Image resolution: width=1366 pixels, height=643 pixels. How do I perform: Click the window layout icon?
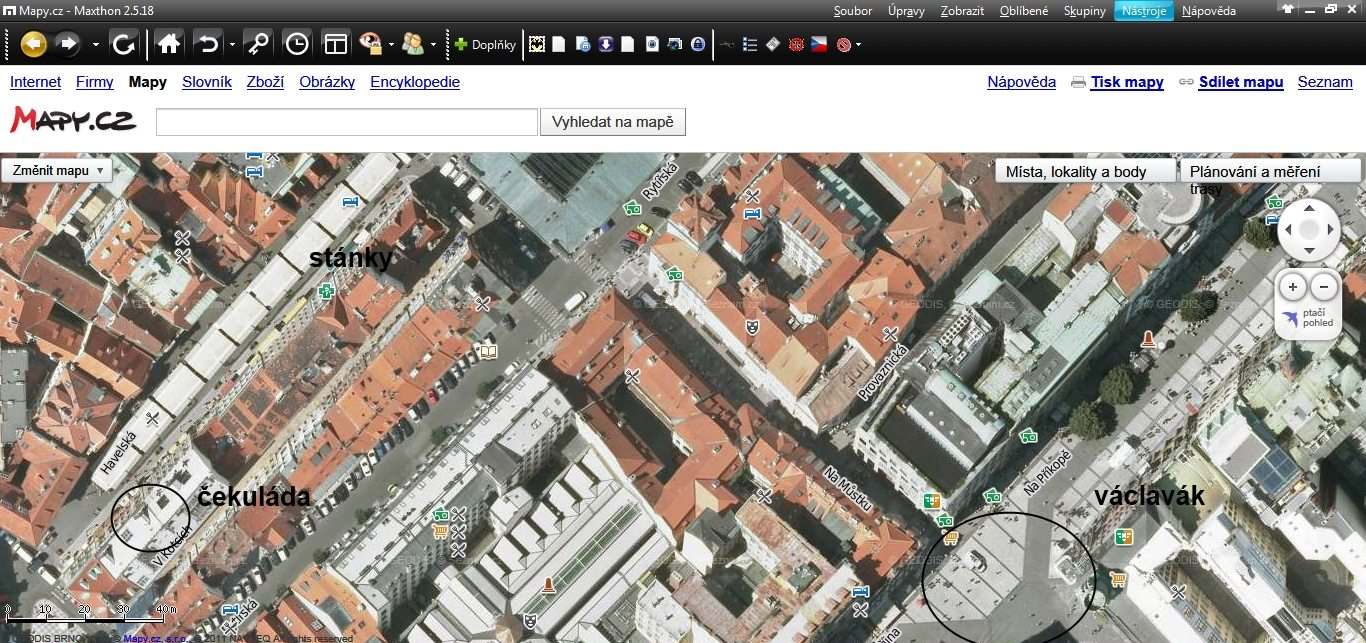[x=335, y=44]
